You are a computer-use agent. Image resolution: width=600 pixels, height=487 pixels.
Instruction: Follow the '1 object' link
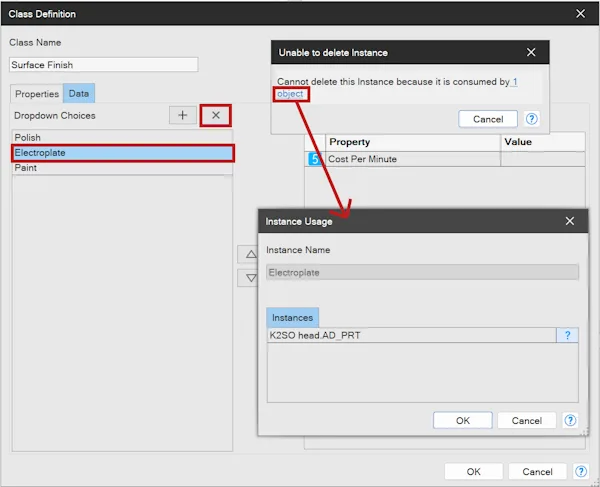pos(291,94)
